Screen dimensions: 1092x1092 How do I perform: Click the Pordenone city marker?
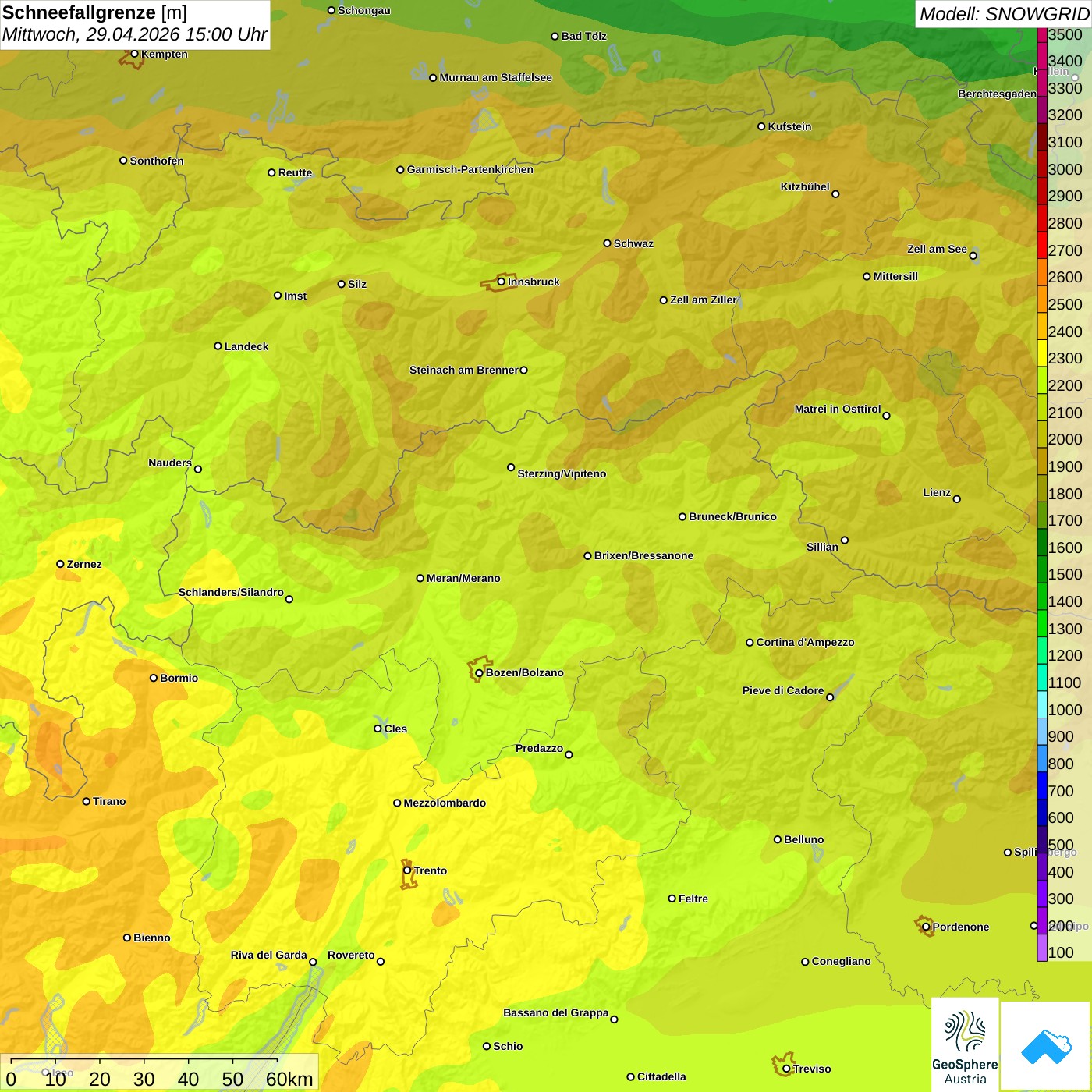[x=926, y=927]
